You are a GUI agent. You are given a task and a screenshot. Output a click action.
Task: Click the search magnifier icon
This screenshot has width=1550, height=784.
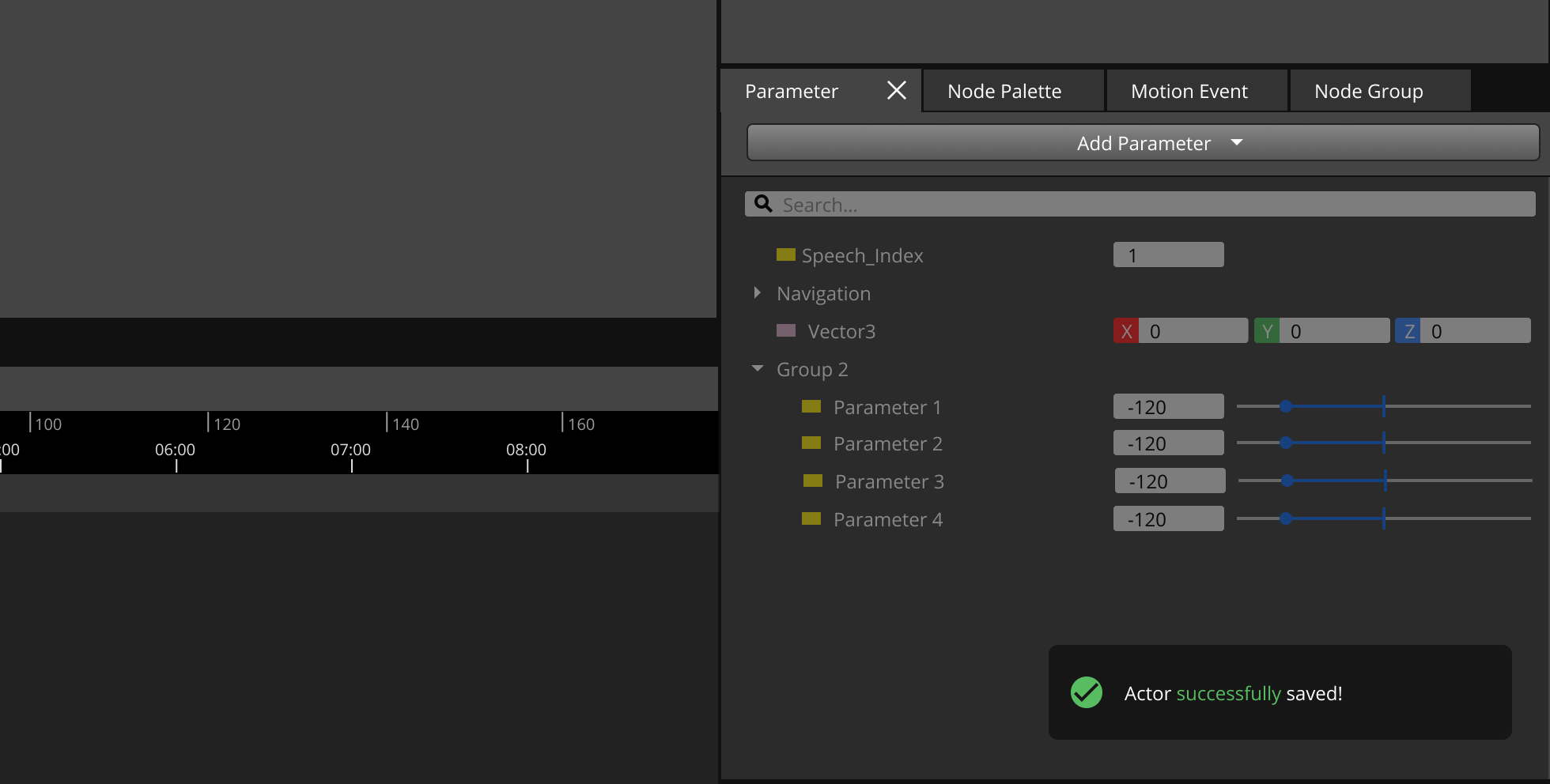tap(762, 204)
